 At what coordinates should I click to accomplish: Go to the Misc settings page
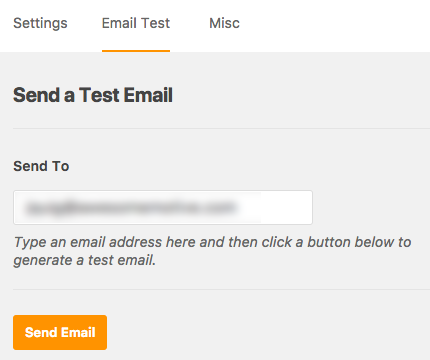tap(224, 23)
